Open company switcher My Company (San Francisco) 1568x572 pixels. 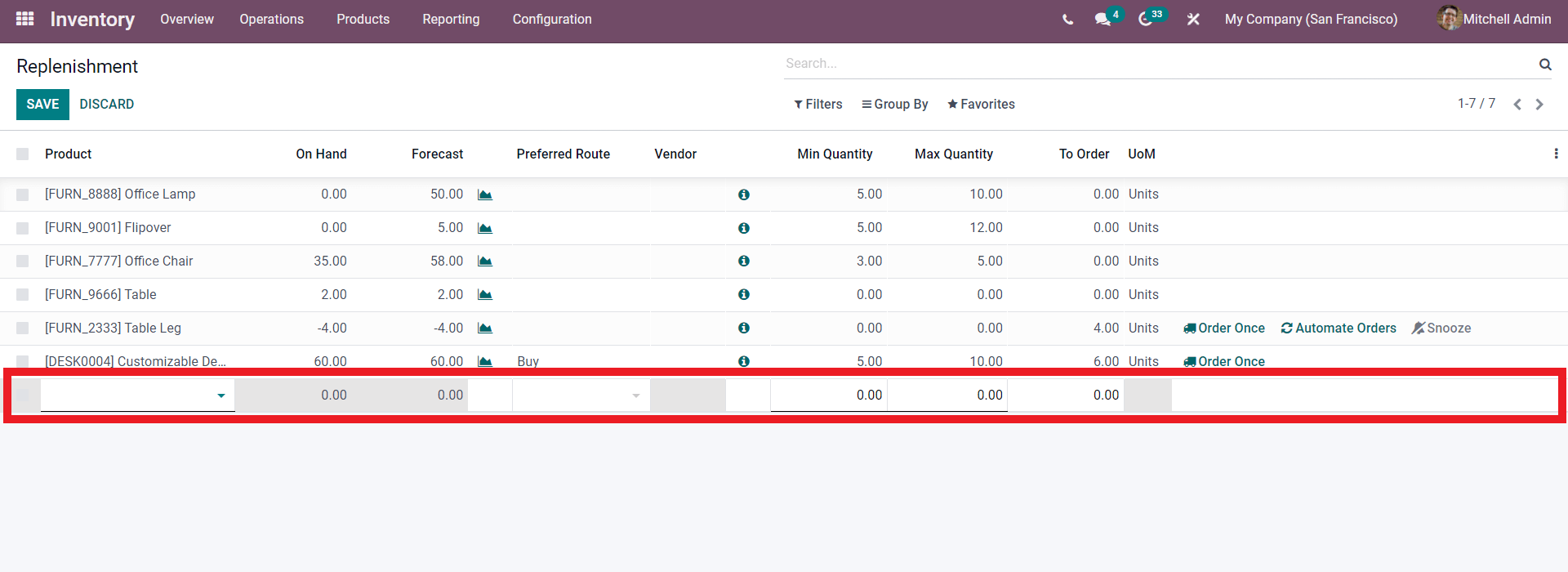tap(1311, 19)
